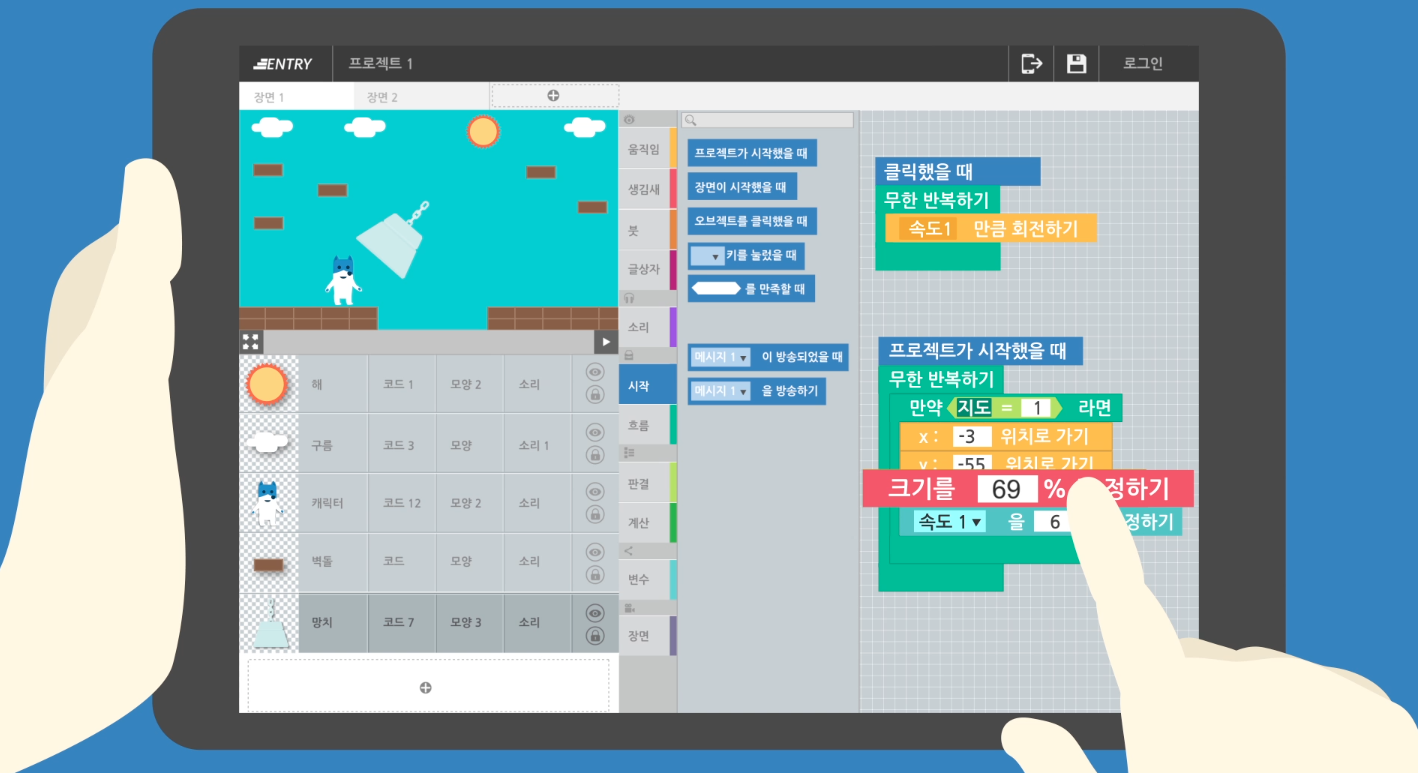Toggle the eye visibility icon for 해

pos(595,372)
